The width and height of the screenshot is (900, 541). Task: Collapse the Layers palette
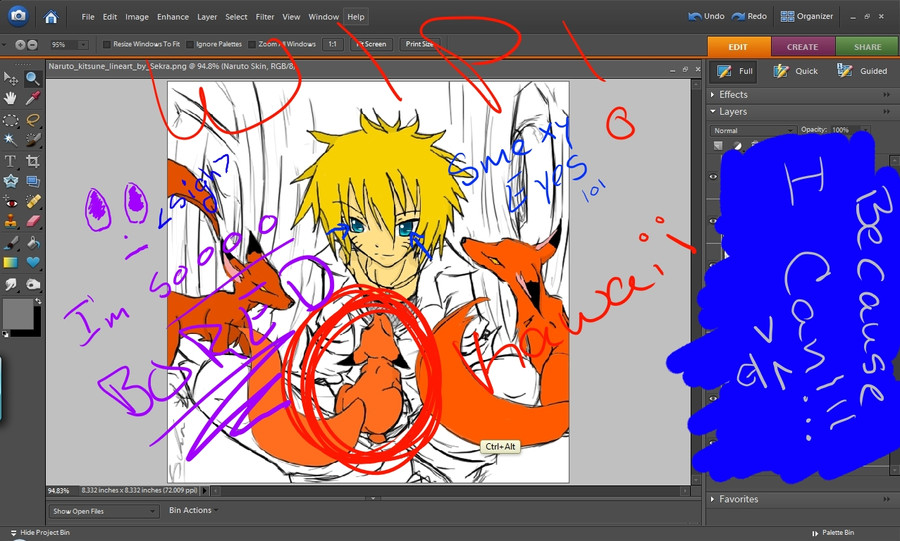click(x=713, y=112)
